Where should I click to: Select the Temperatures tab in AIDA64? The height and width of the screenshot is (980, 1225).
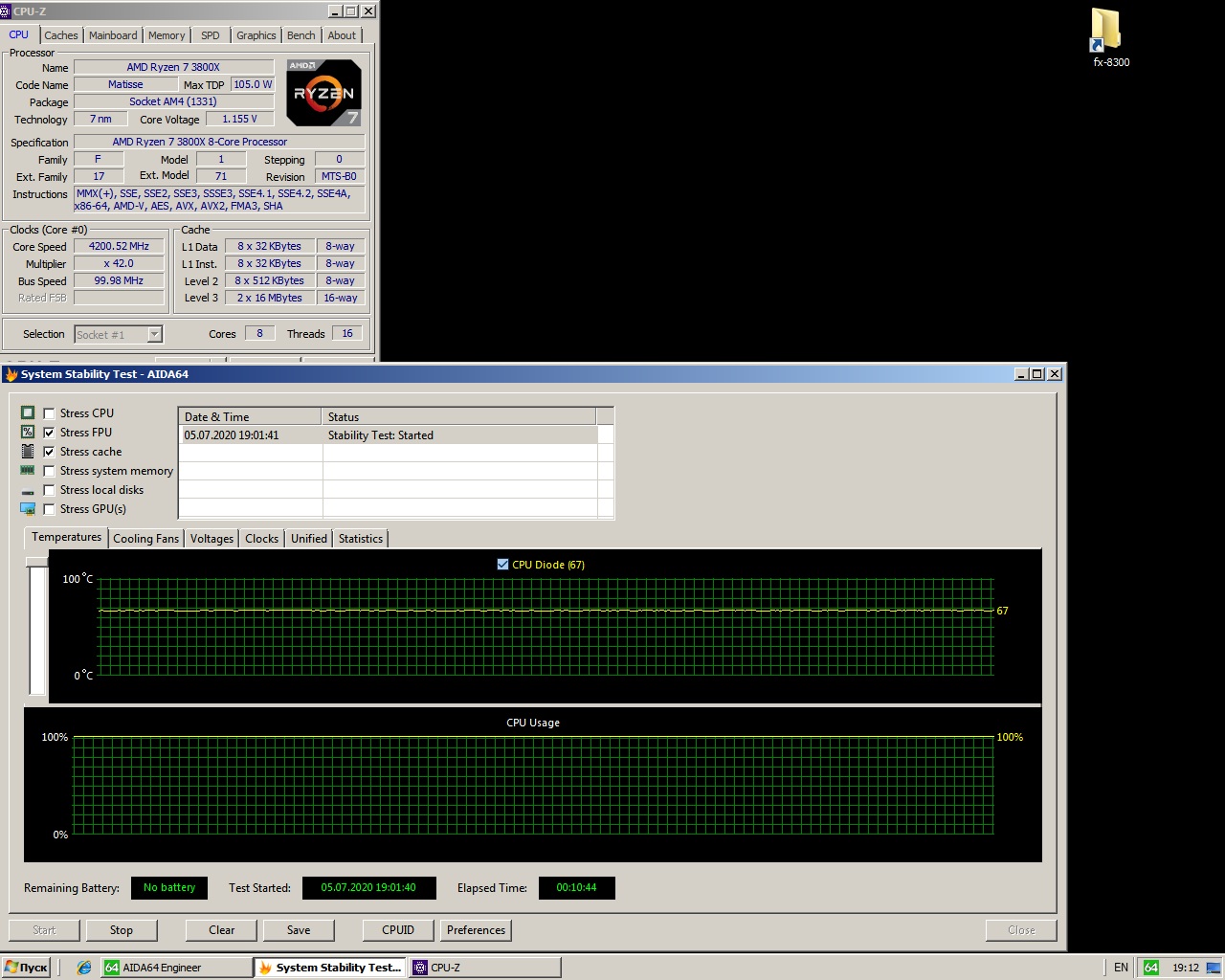[66, 537]
